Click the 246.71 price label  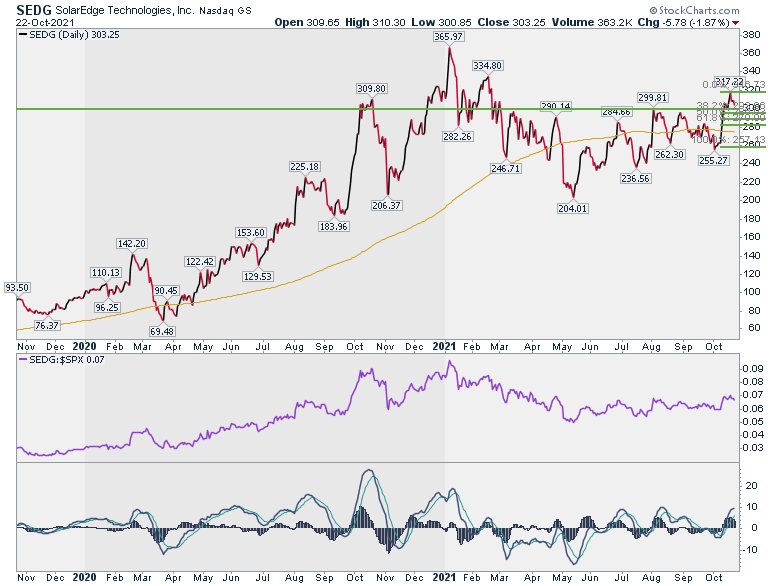505,169
